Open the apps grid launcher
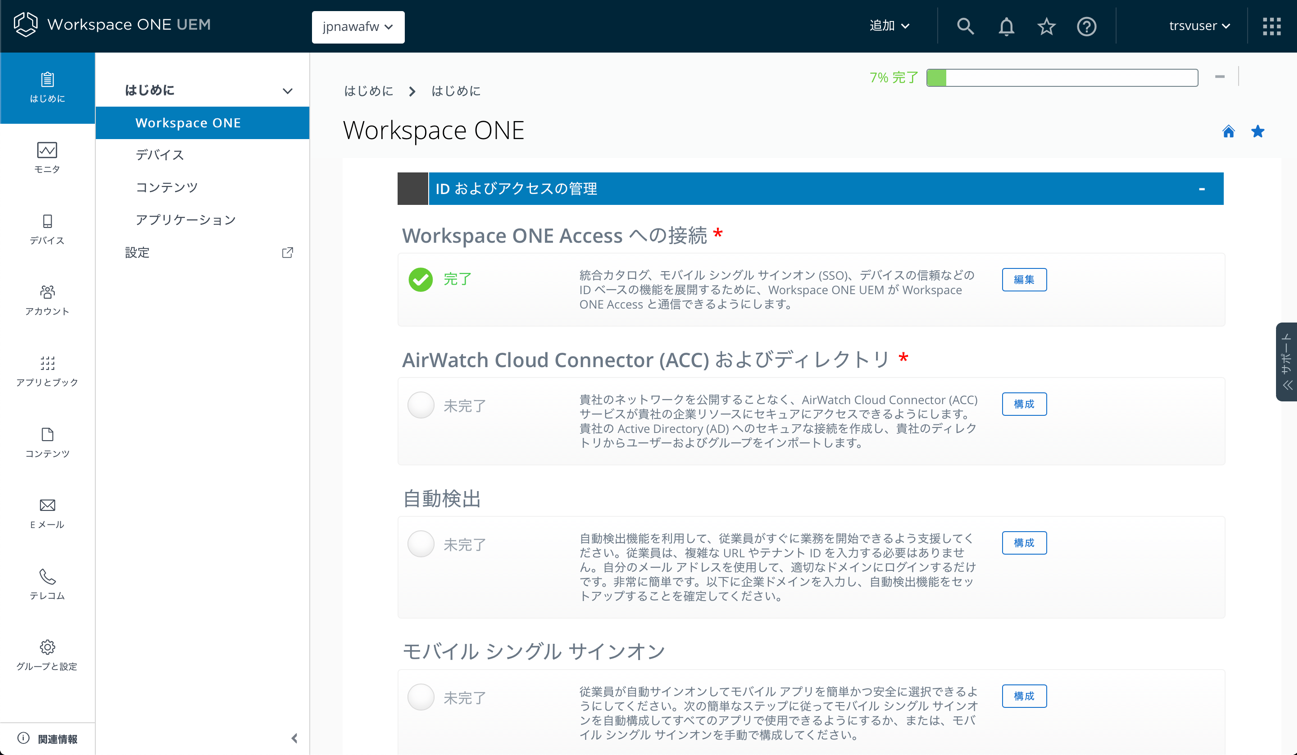This screenshot has width=1297, height=755. click(1272, 27)
